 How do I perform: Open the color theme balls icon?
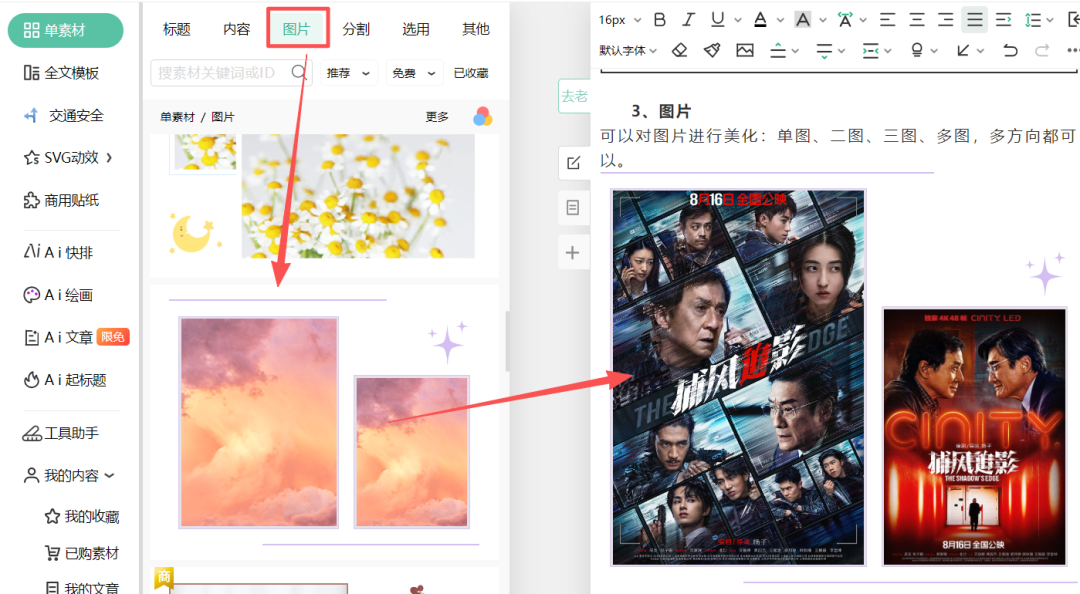click(x=482, y=117)
